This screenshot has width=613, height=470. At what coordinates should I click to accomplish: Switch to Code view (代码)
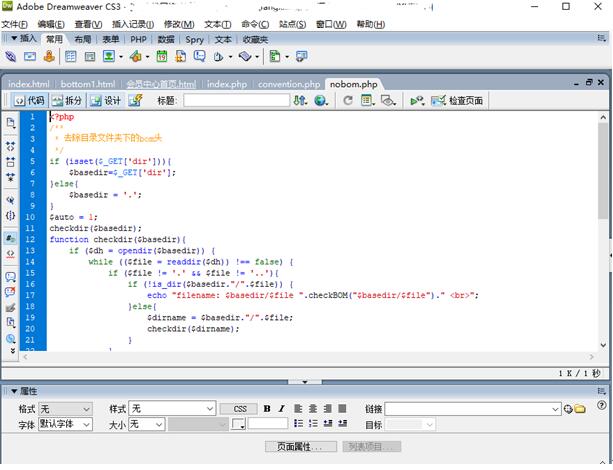(x=29, y=100)
